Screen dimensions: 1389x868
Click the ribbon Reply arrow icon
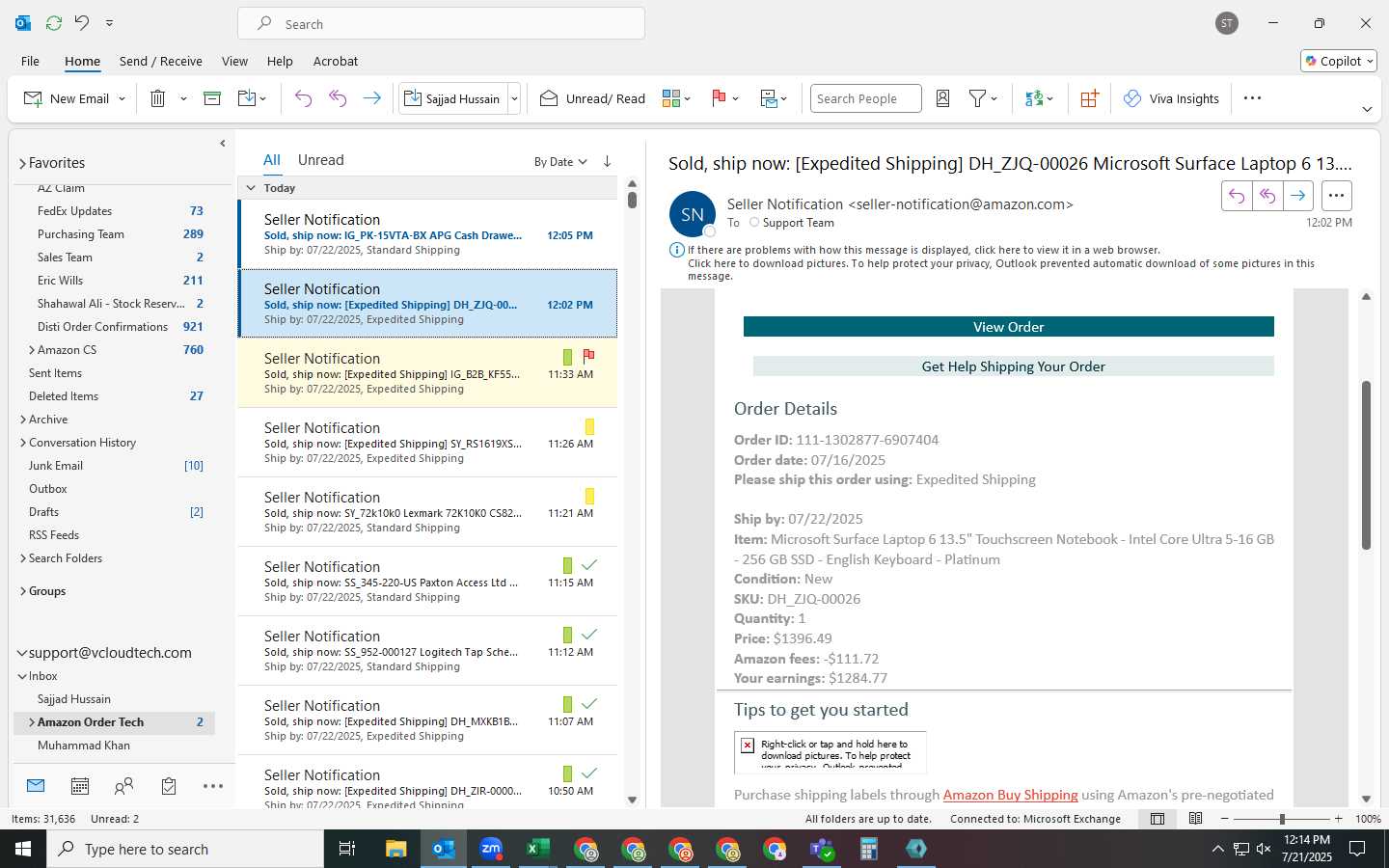(303, 98)
